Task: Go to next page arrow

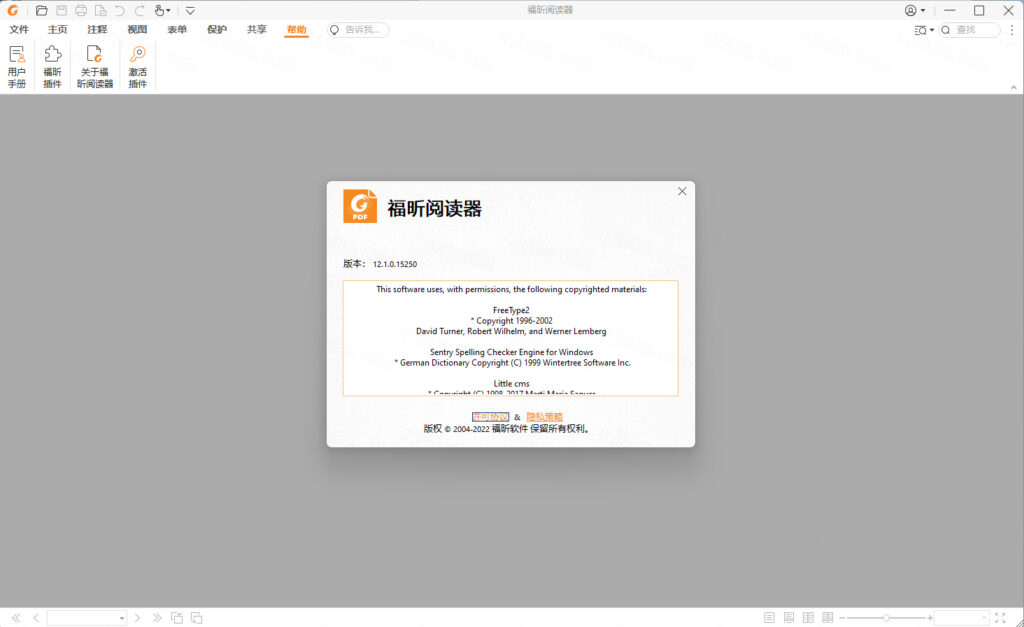Action: 137,618
